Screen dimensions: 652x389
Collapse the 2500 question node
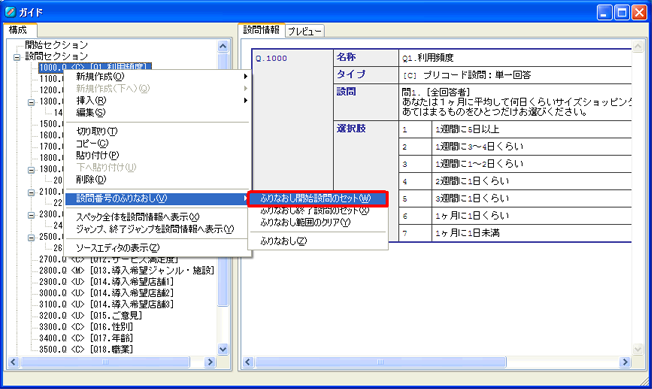pyautogui.click(x=31, y=238)
